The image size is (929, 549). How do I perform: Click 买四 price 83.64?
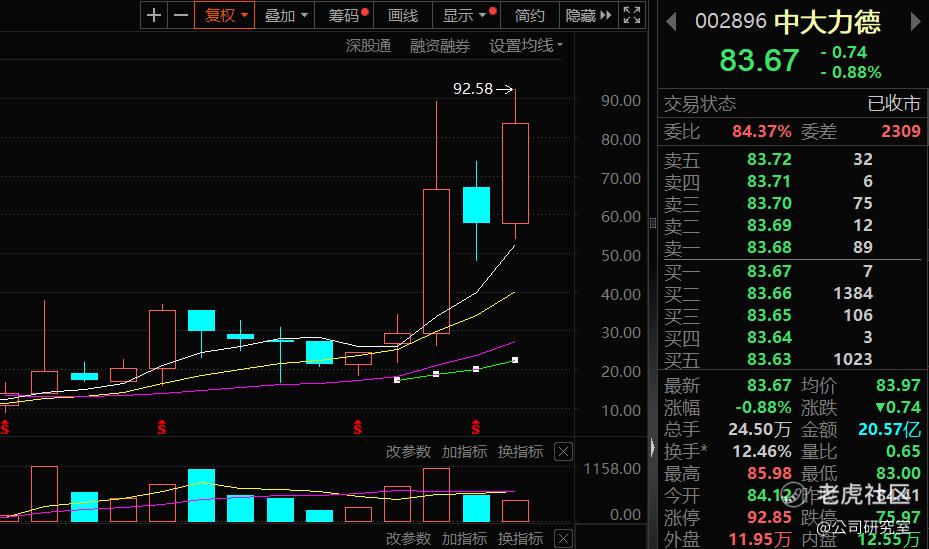(769, 337)
